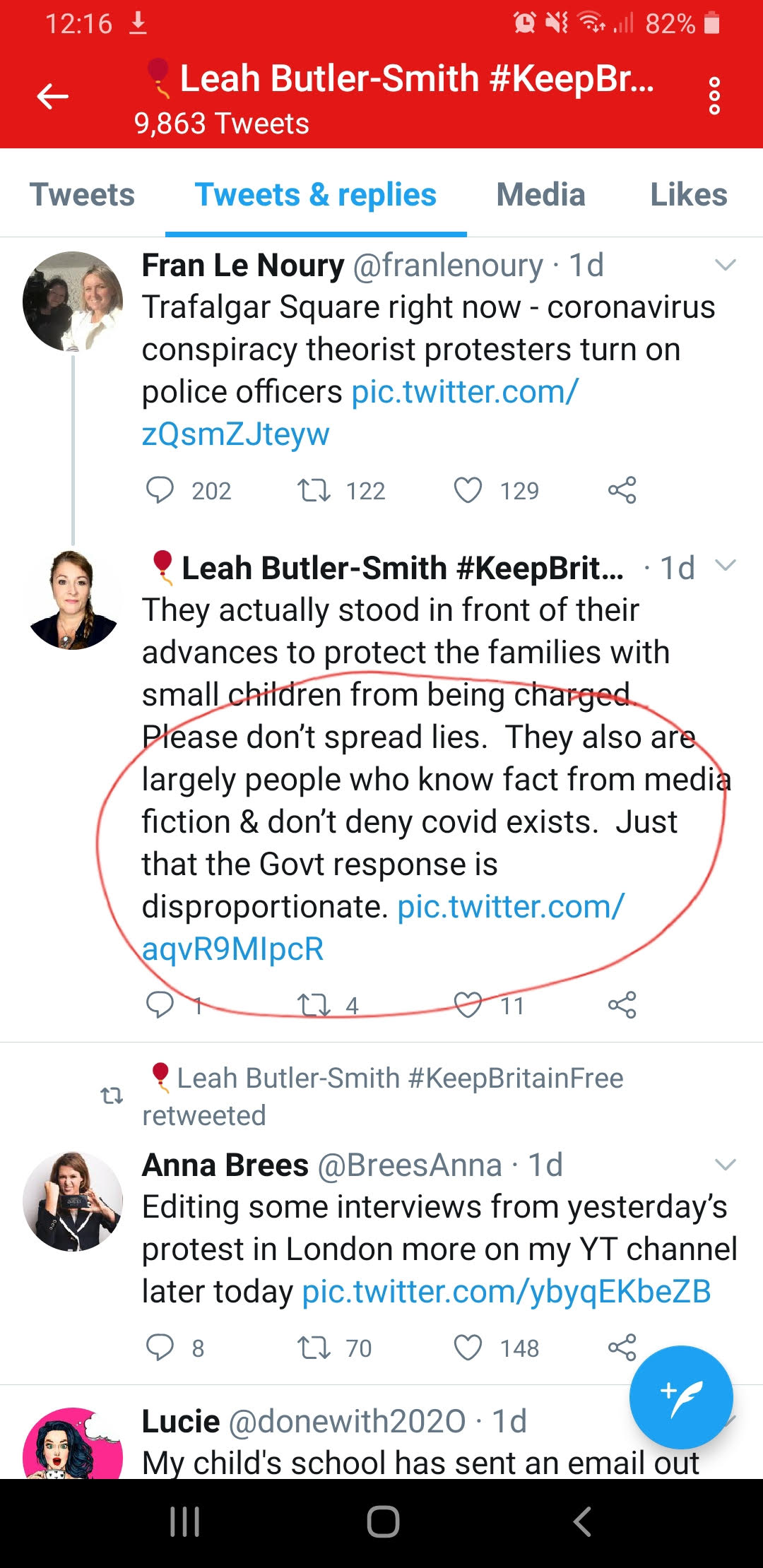Open the three-dot overflow menu
The height and width of the screenshot is (1568, 763).
[x=714, y=96]
